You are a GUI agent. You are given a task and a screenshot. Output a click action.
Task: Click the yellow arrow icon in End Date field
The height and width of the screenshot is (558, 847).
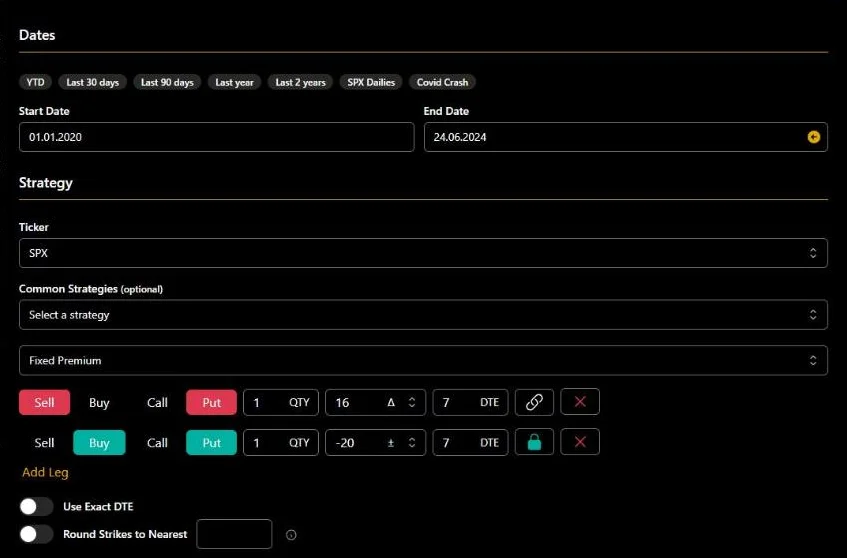coord(814,137)
